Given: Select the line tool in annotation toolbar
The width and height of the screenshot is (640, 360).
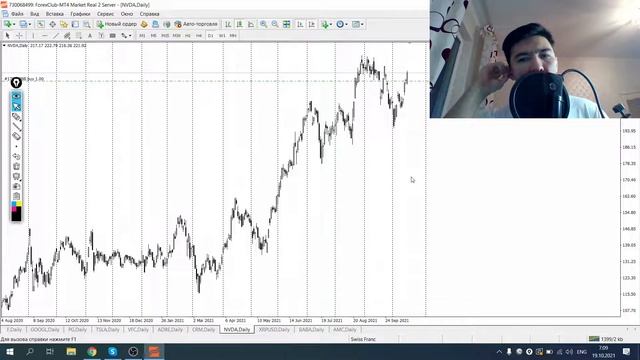Looking at the screenshot, I should point(16,127).
